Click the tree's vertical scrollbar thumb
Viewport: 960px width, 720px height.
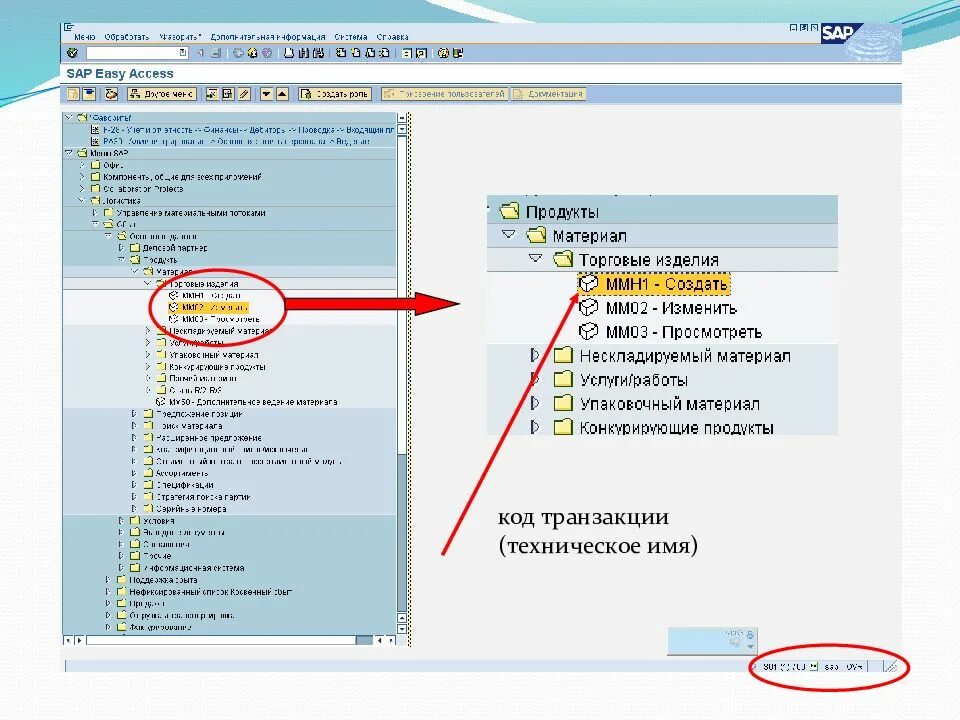coord(402,294)
